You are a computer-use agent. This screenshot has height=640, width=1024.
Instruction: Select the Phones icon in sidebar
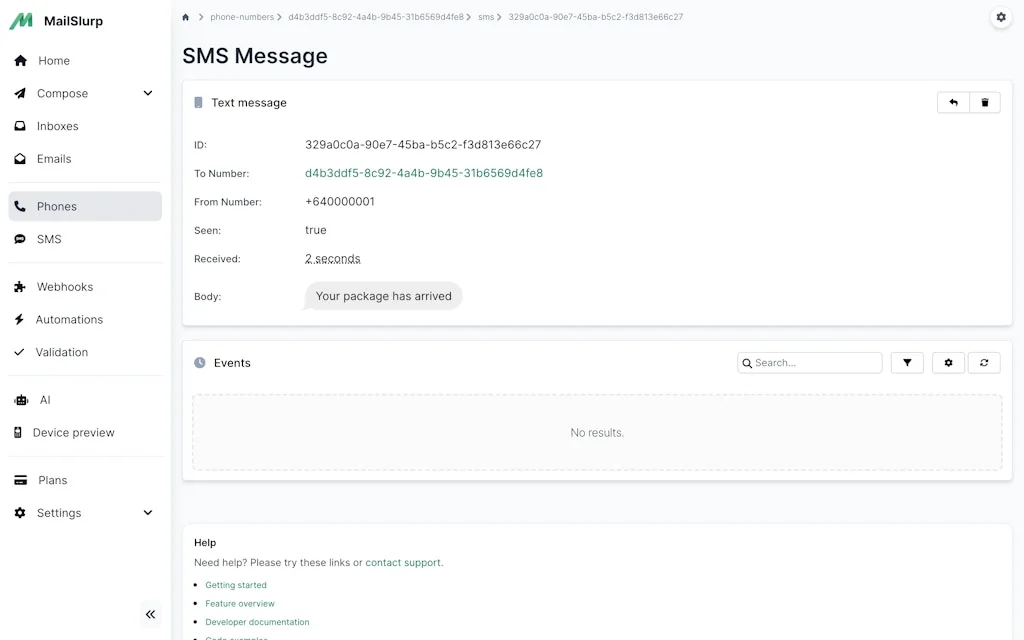pos(21,206)
